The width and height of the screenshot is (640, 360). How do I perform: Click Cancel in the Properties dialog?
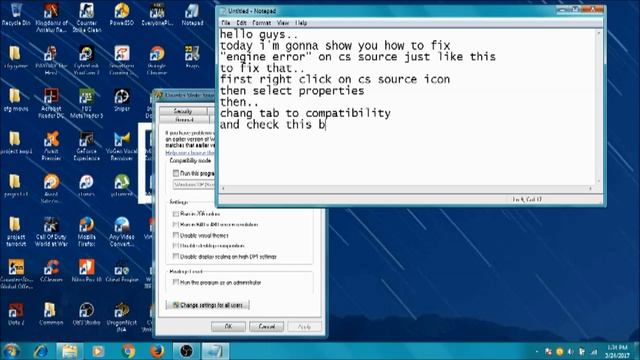coord(267,327)
